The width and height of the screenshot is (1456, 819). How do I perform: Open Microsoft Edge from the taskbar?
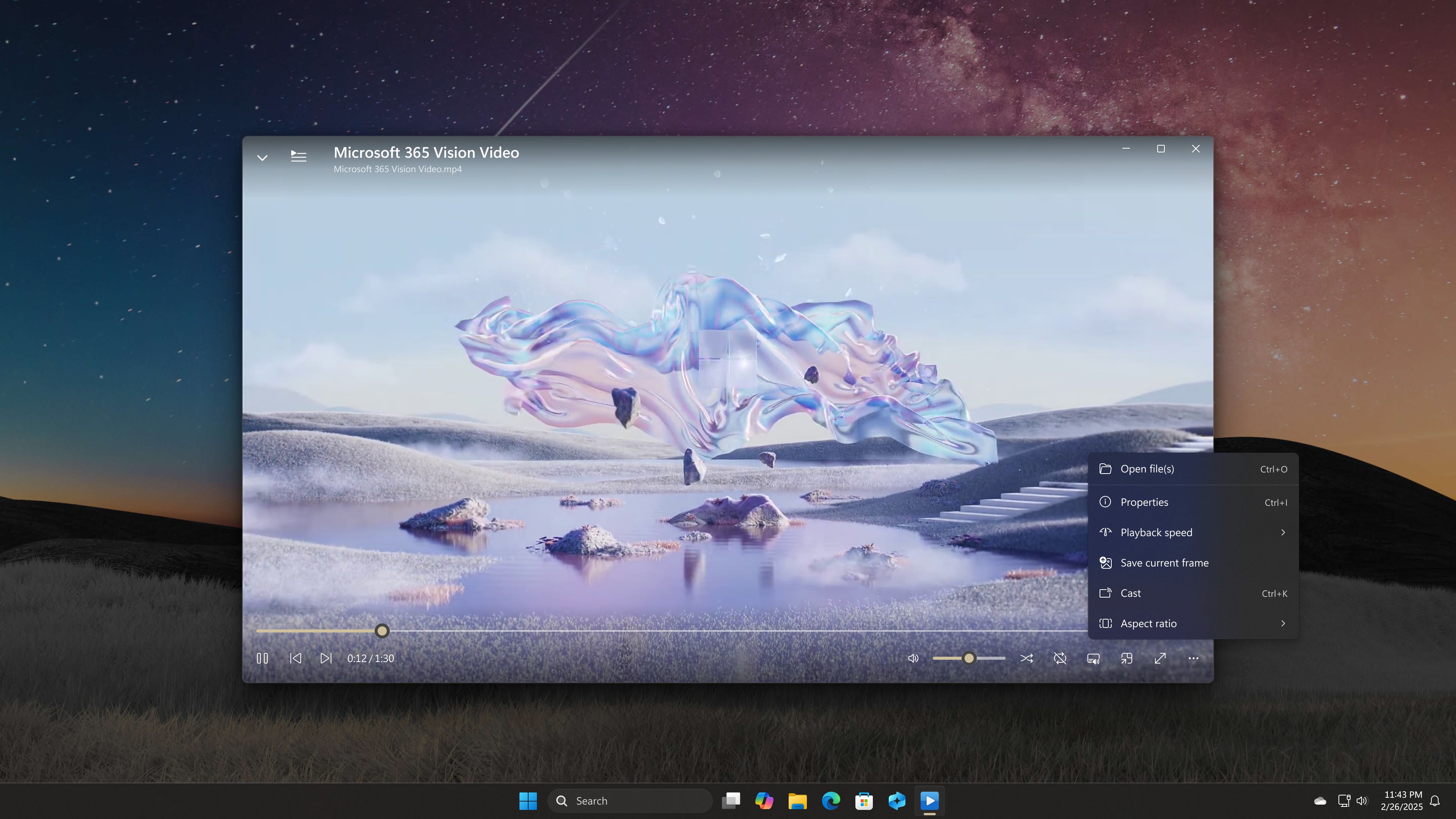[830, 800]
